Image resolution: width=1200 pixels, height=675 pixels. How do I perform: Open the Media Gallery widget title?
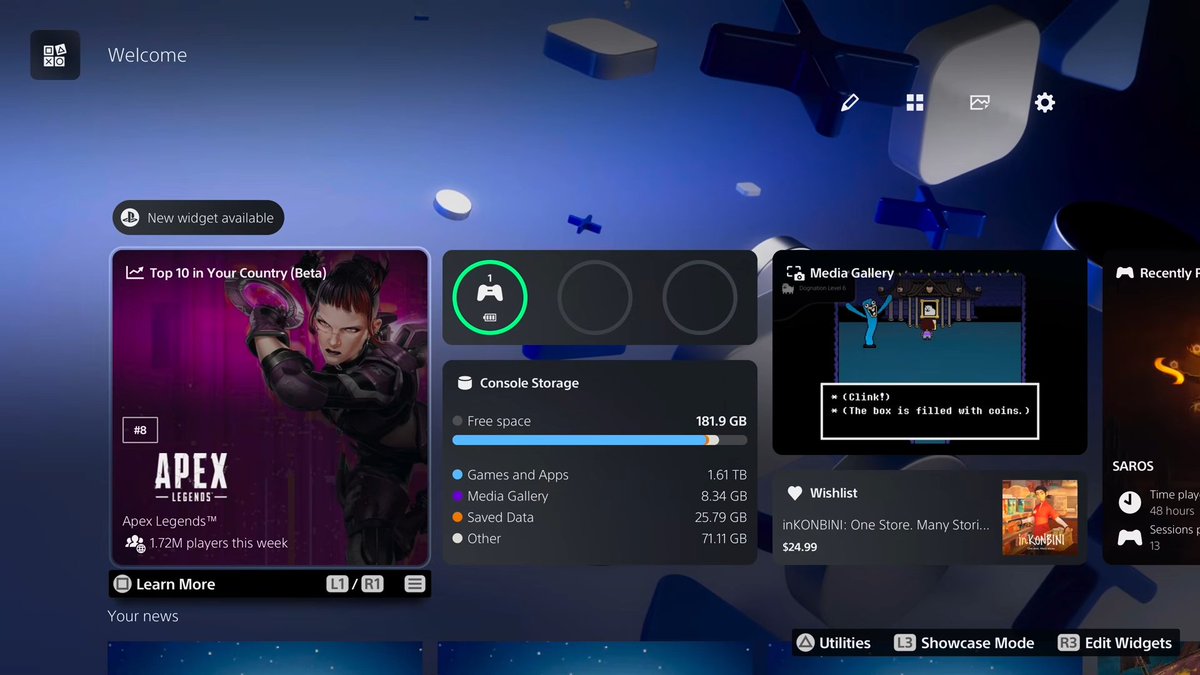point(852,273)
